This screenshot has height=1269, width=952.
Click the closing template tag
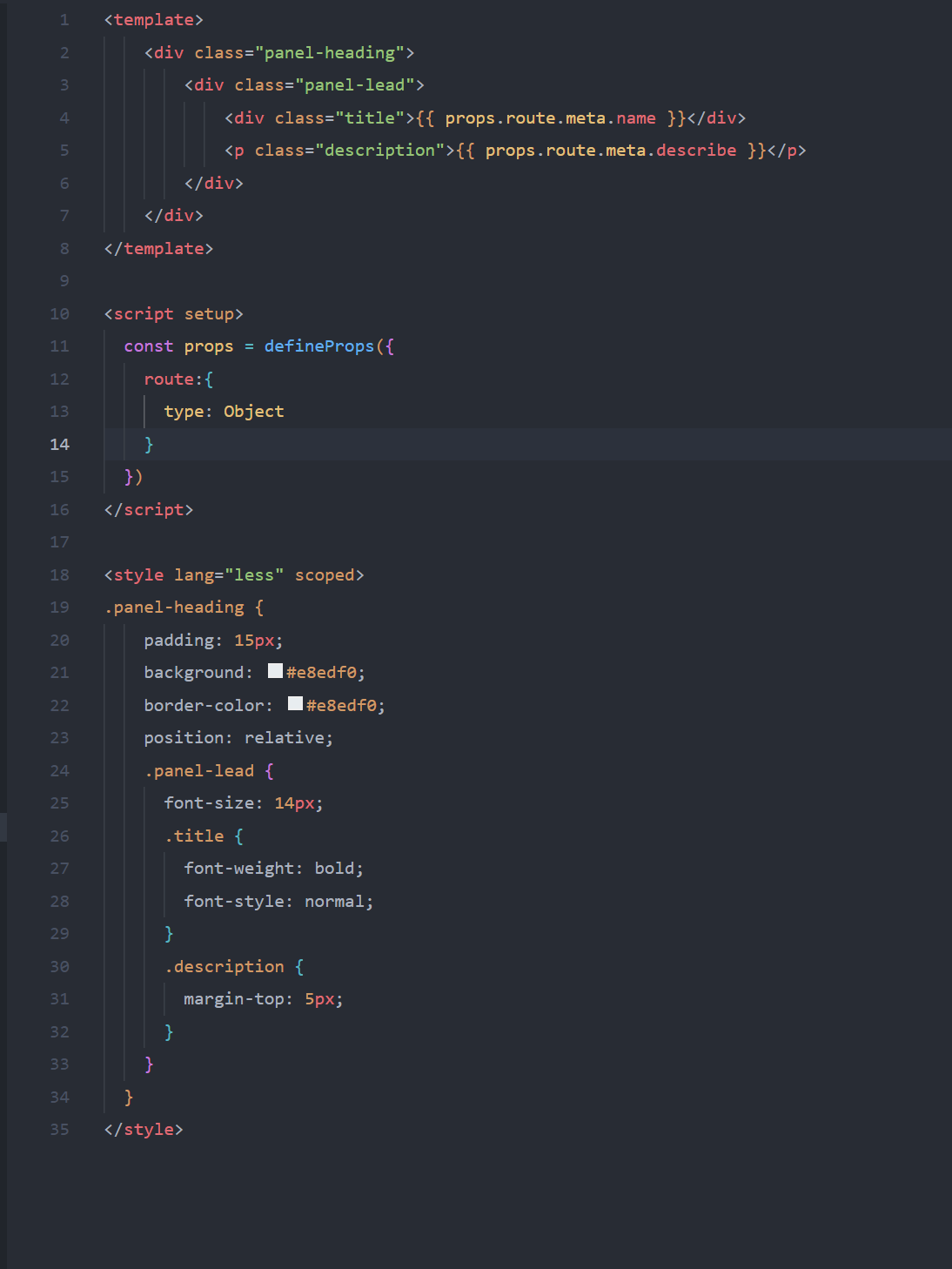click(158, 248)
